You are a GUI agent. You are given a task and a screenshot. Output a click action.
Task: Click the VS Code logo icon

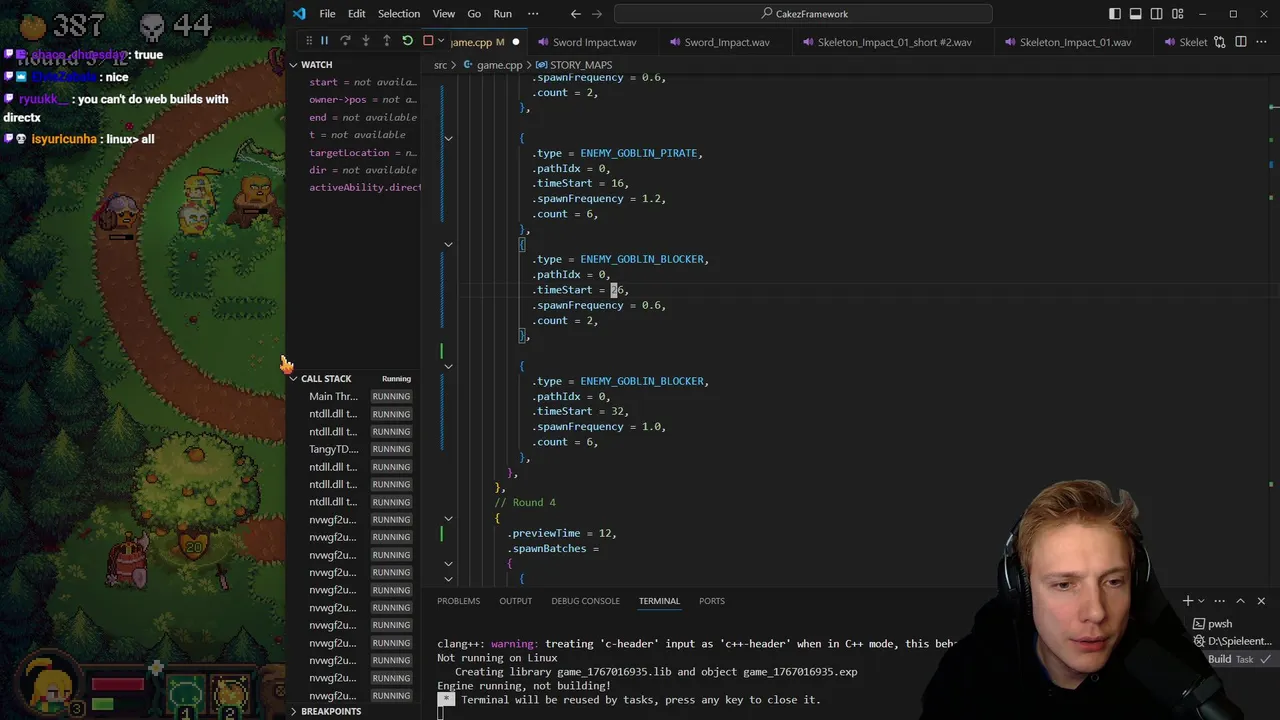click(x=299, y=13)
